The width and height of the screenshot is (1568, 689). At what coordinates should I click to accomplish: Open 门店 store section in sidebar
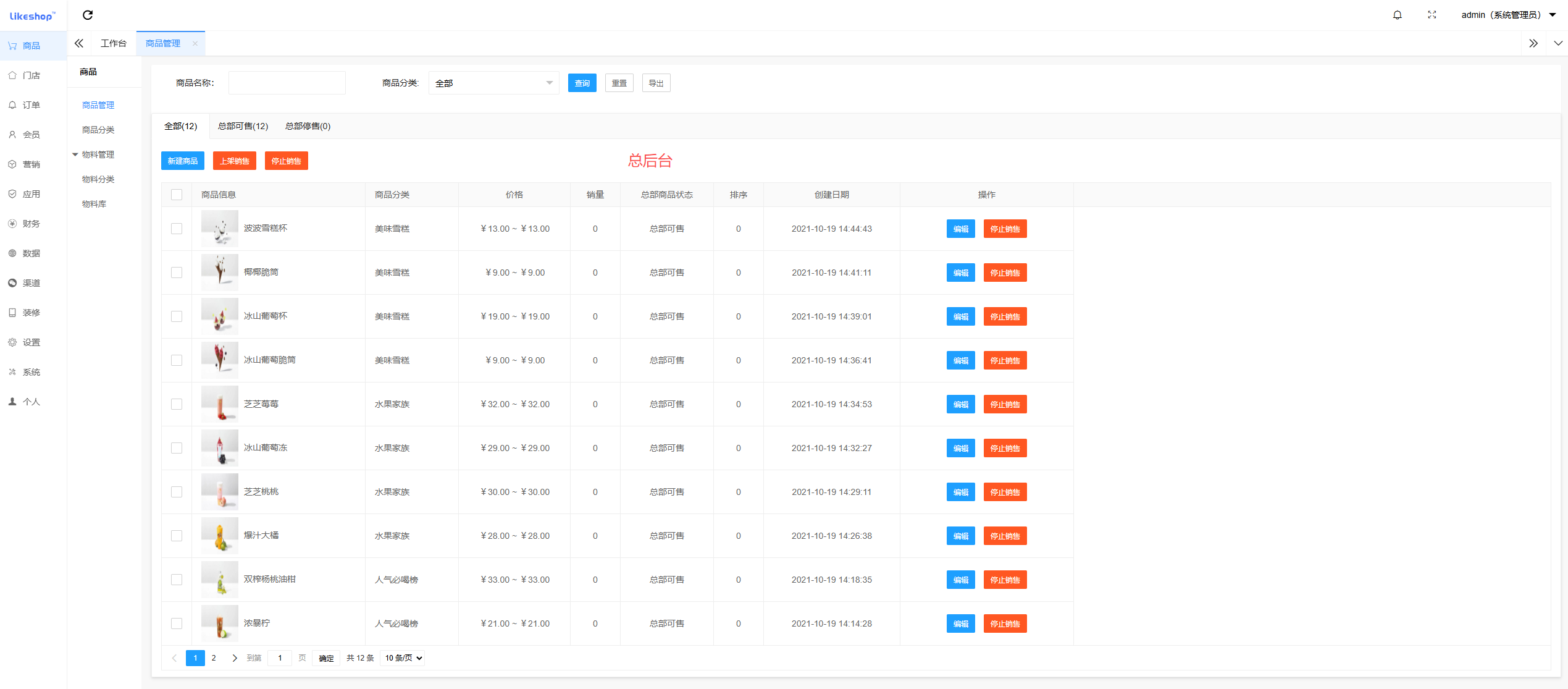pos(31,75)
